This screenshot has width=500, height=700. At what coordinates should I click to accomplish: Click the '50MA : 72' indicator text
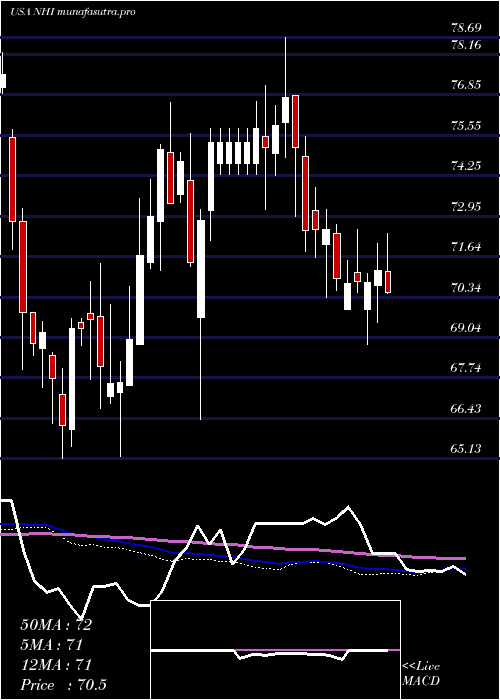point(56,625)
